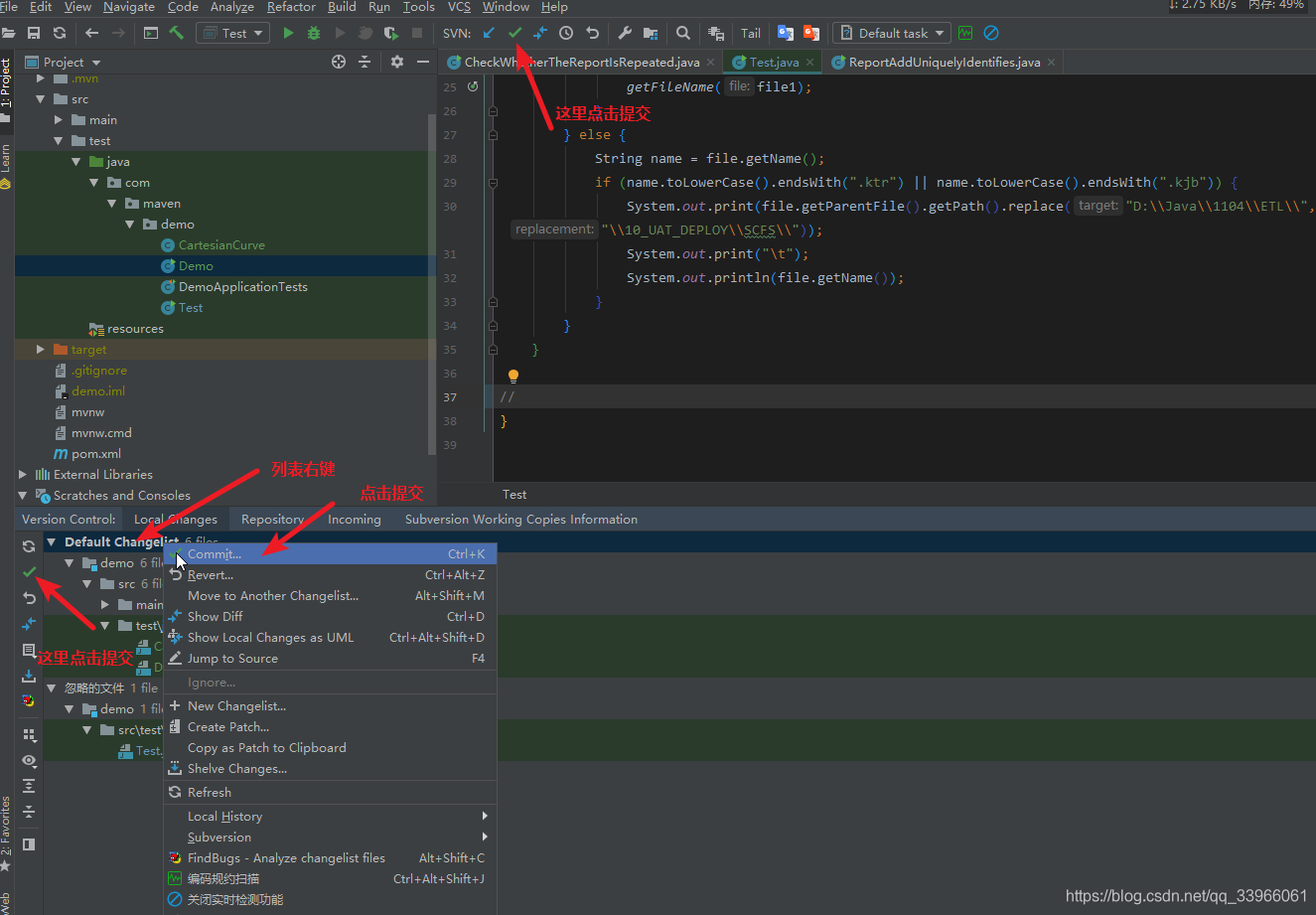The height and width of the screenshot is (915, 1316).
Task: Switch to ReportAddUniquelyIdentifies.java editor tab
Action: (944, 62)
